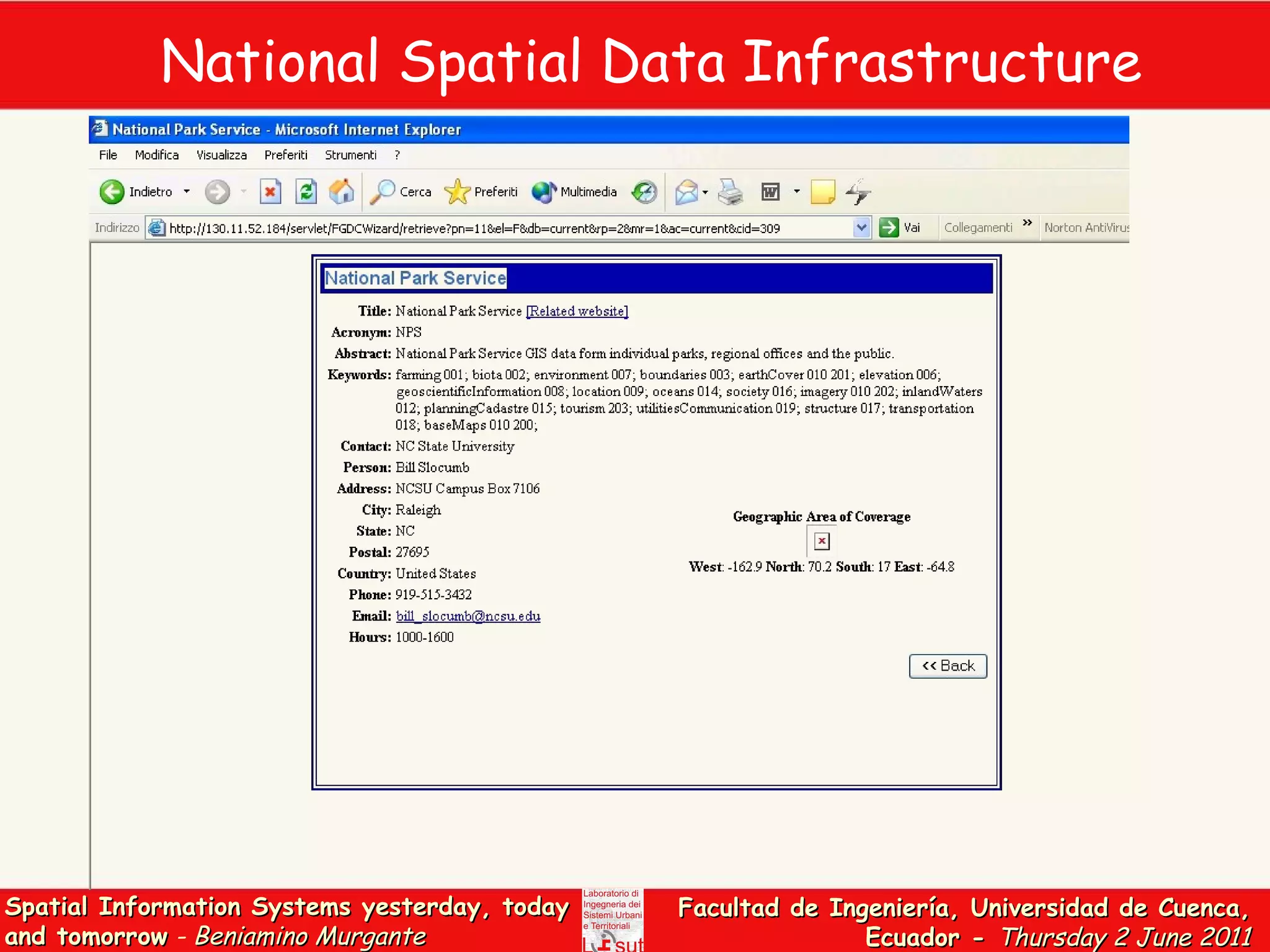Click the 'Bill Slocumb' person text
1270x952 pixels.
[432, 467]
